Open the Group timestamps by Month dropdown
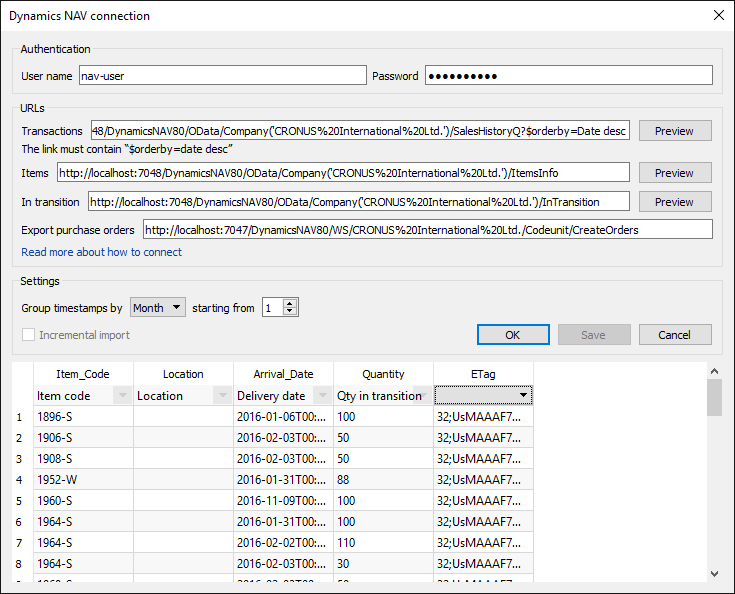 point(158,308)
